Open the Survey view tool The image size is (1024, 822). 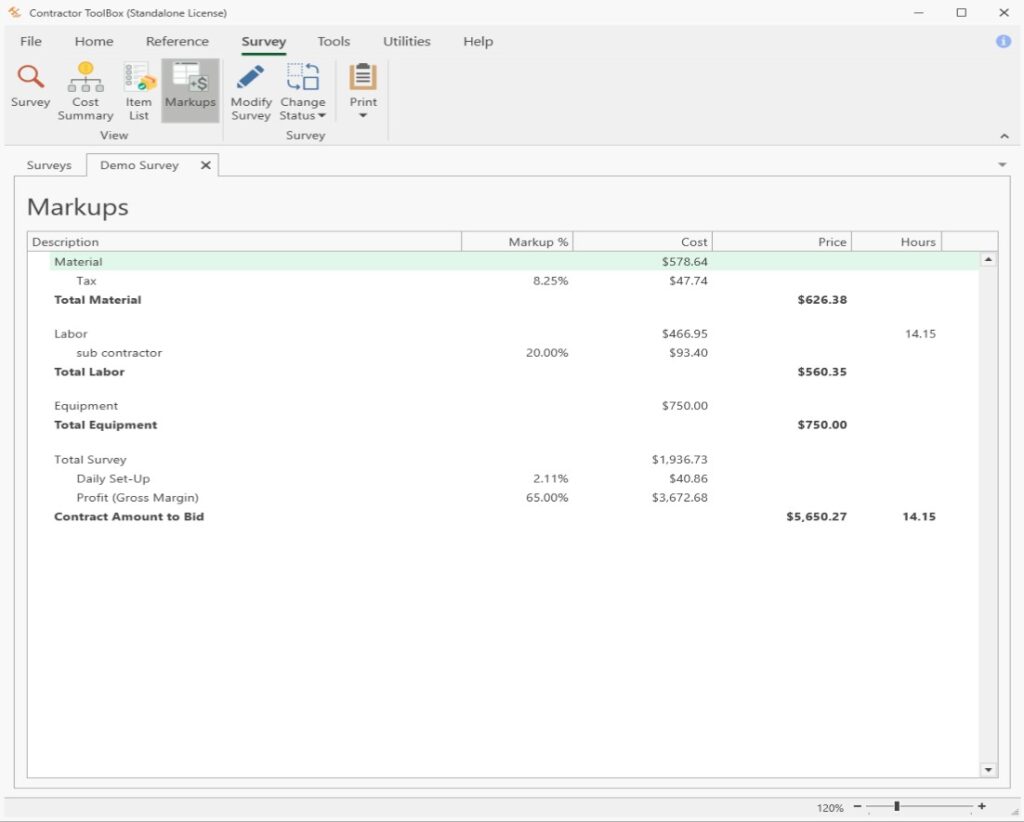(30, 88)
